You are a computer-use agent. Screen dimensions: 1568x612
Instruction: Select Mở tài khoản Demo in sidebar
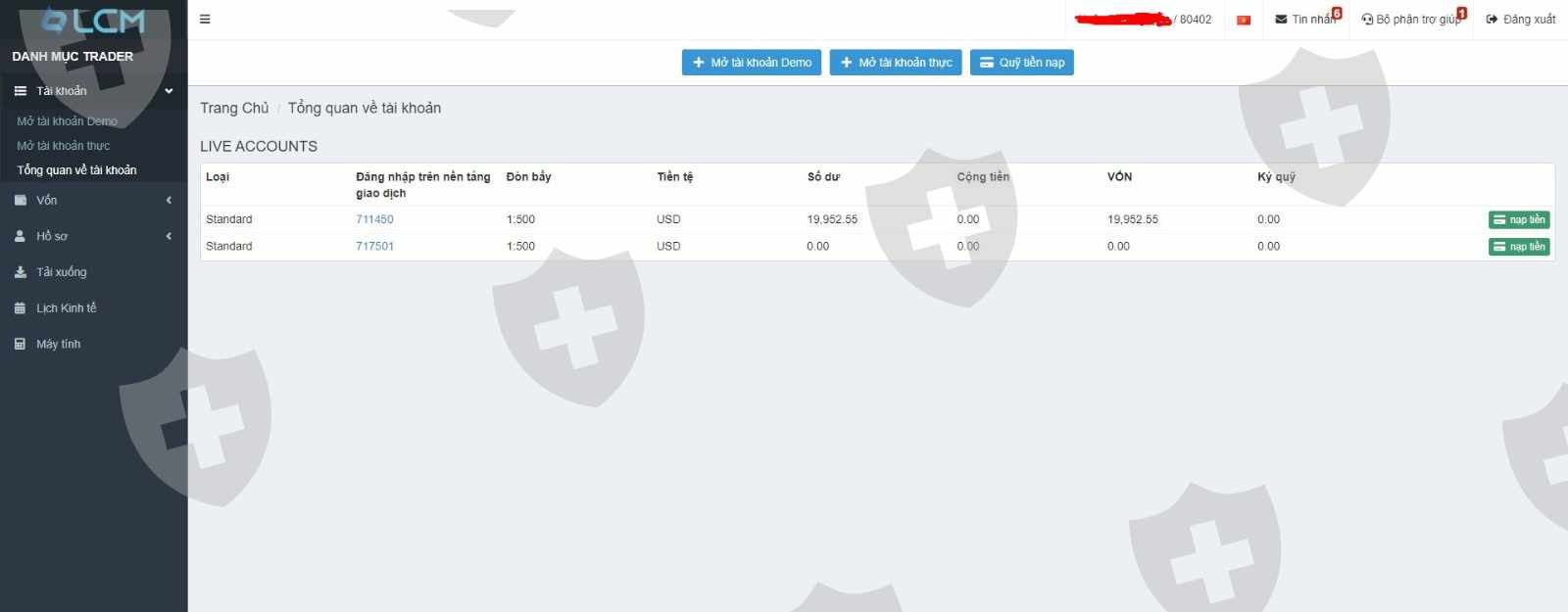tap(67, 121)
